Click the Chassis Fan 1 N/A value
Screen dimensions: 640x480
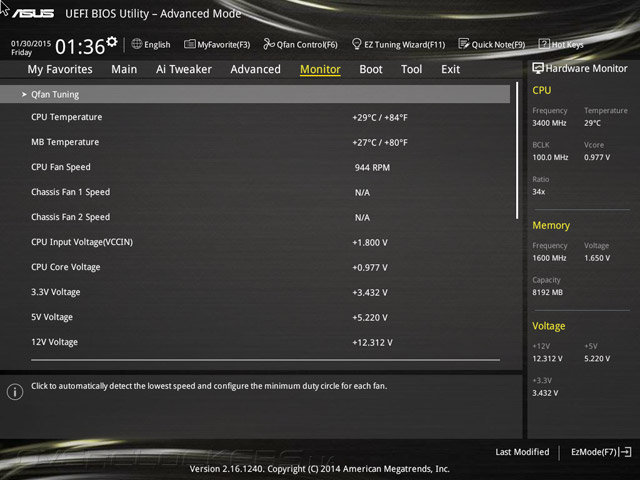pos(362,192)
